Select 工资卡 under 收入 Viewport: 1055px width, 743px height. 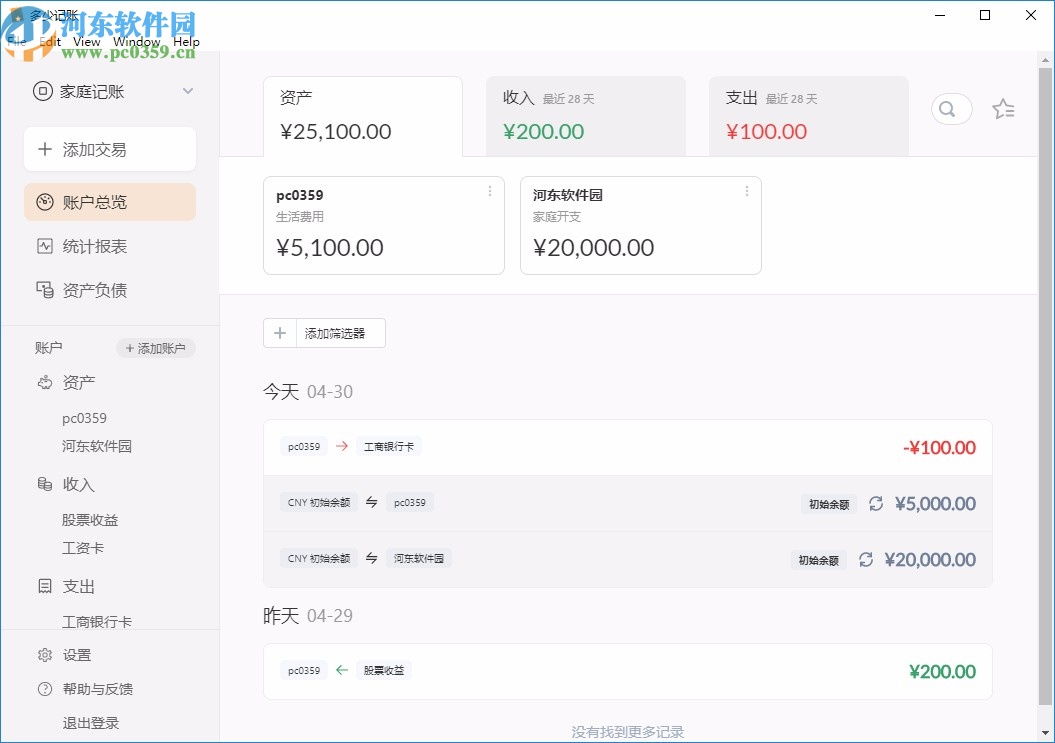click(83, 548)
